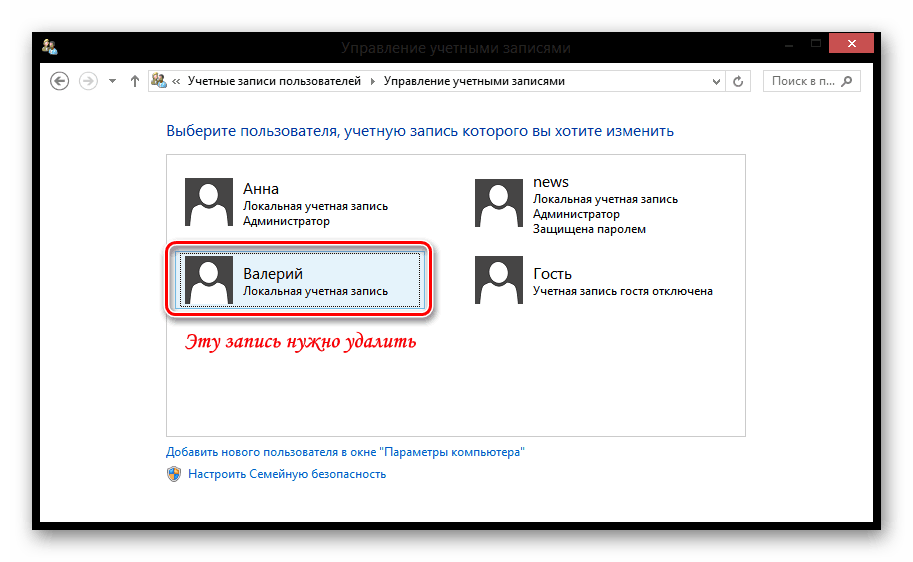Open the Анна administrator account name

(x=260, y=189)
